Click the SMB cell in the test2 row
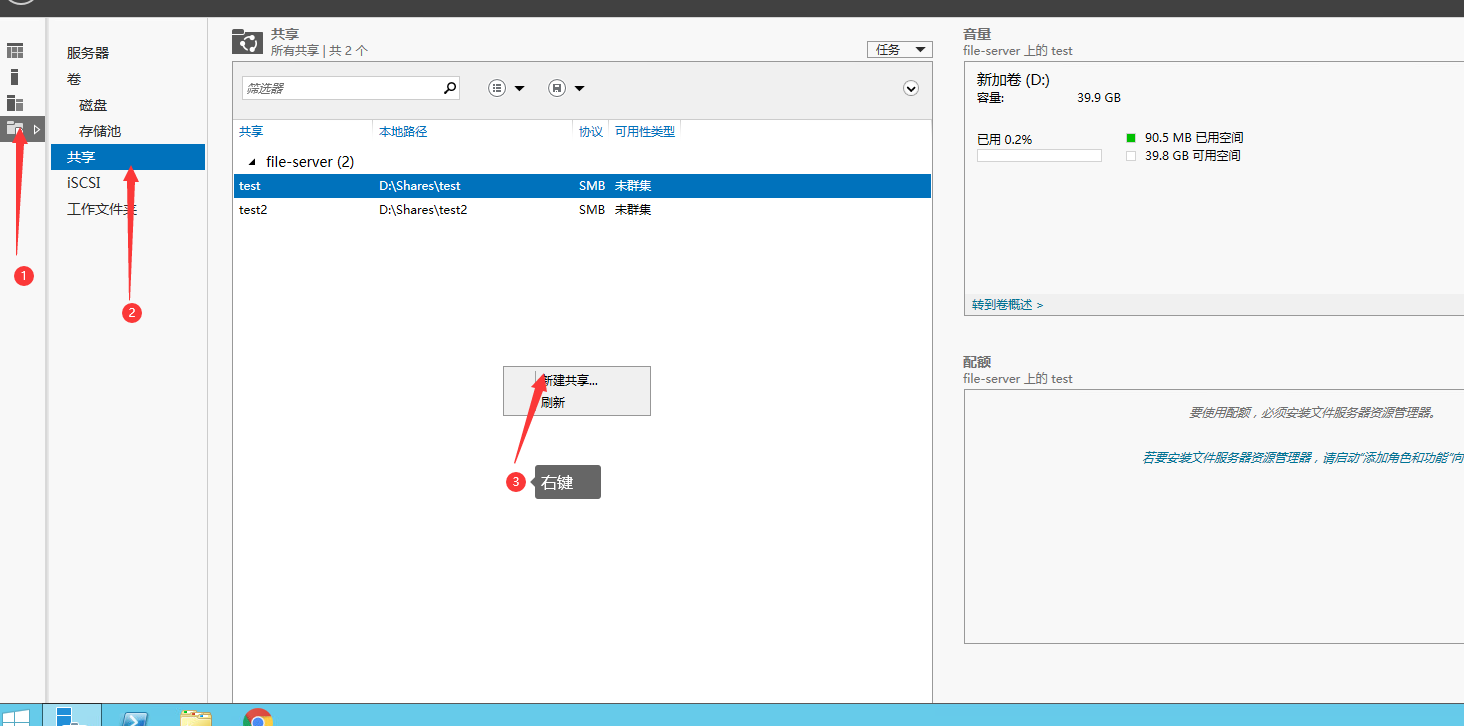 pos(592,210)
